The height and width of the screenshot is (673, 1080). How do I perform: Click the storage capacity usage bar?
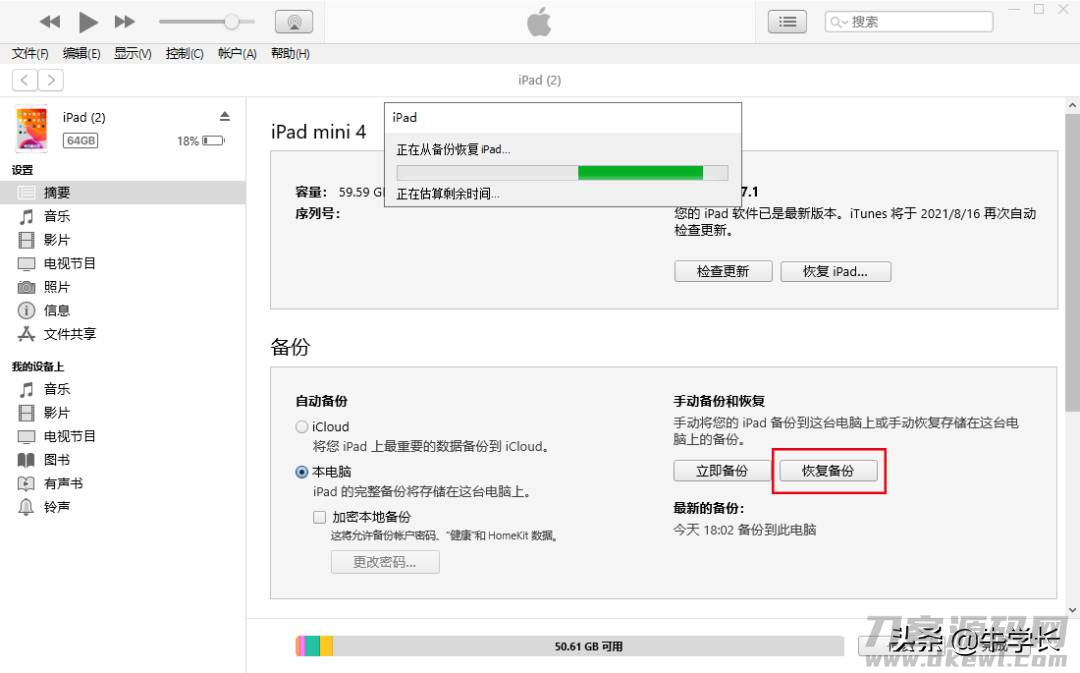pos(569,646)
